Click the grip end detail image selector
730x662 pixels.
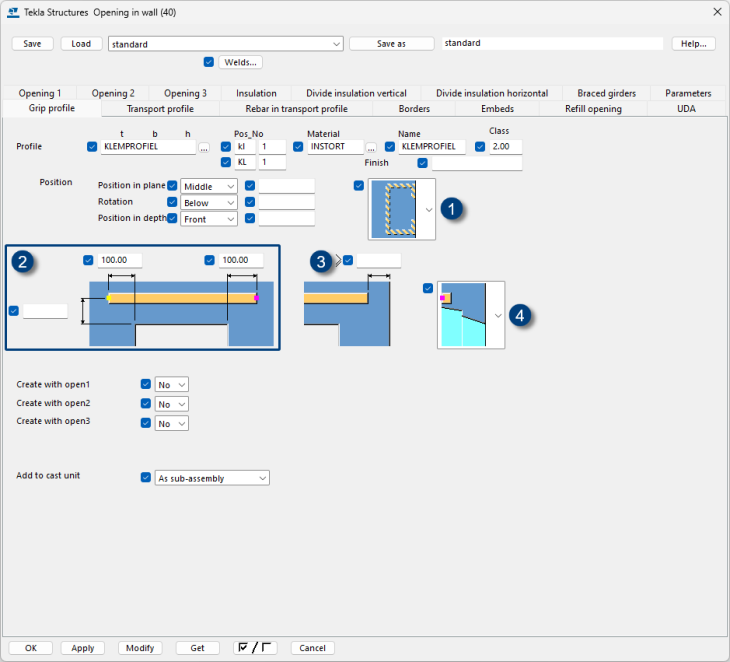(470, 315)
